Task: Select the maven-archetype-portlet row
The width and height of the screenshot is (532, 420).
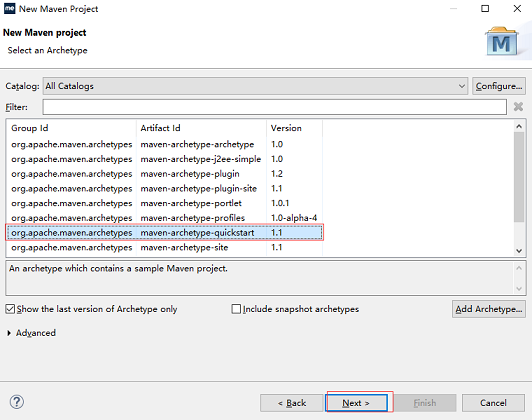Action: [x=164, y=203]
